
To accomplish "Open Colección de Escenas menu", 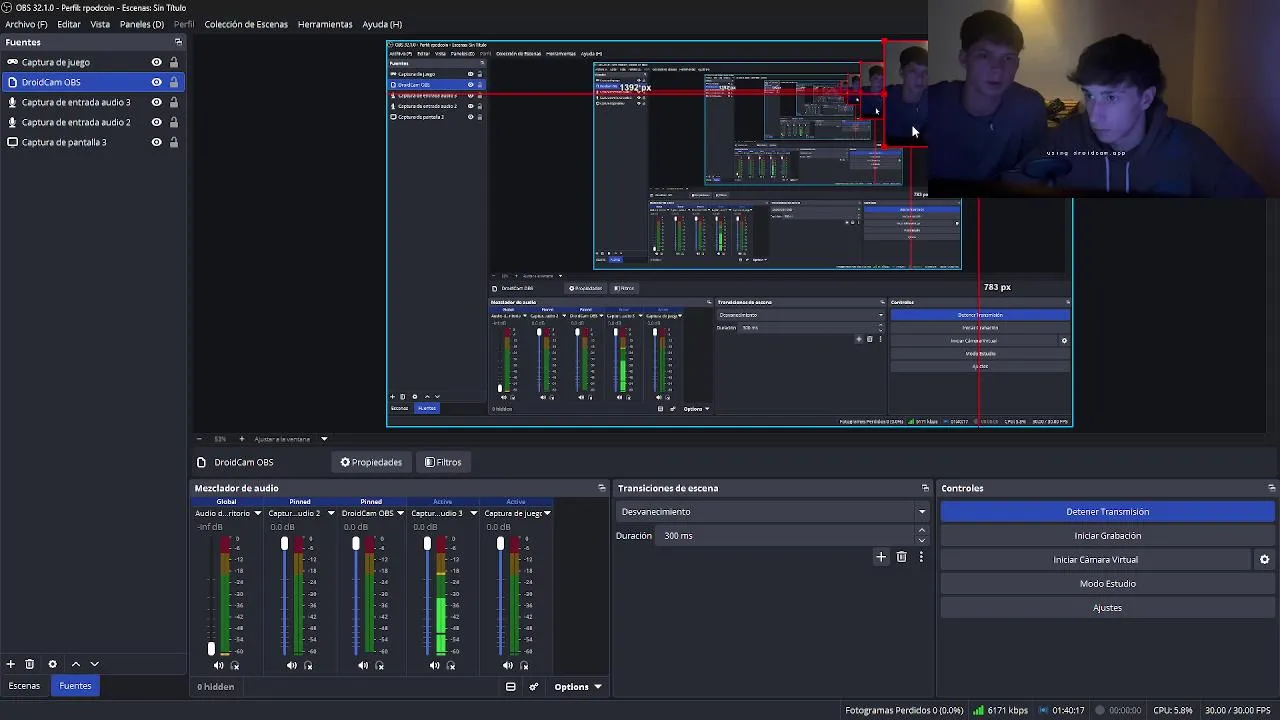I will point(246,24).
